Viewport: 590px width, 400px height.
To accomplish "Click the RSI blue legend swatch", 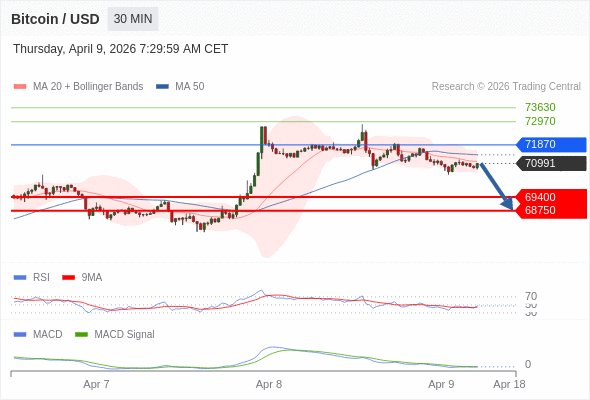I will [x=20, y=278].
